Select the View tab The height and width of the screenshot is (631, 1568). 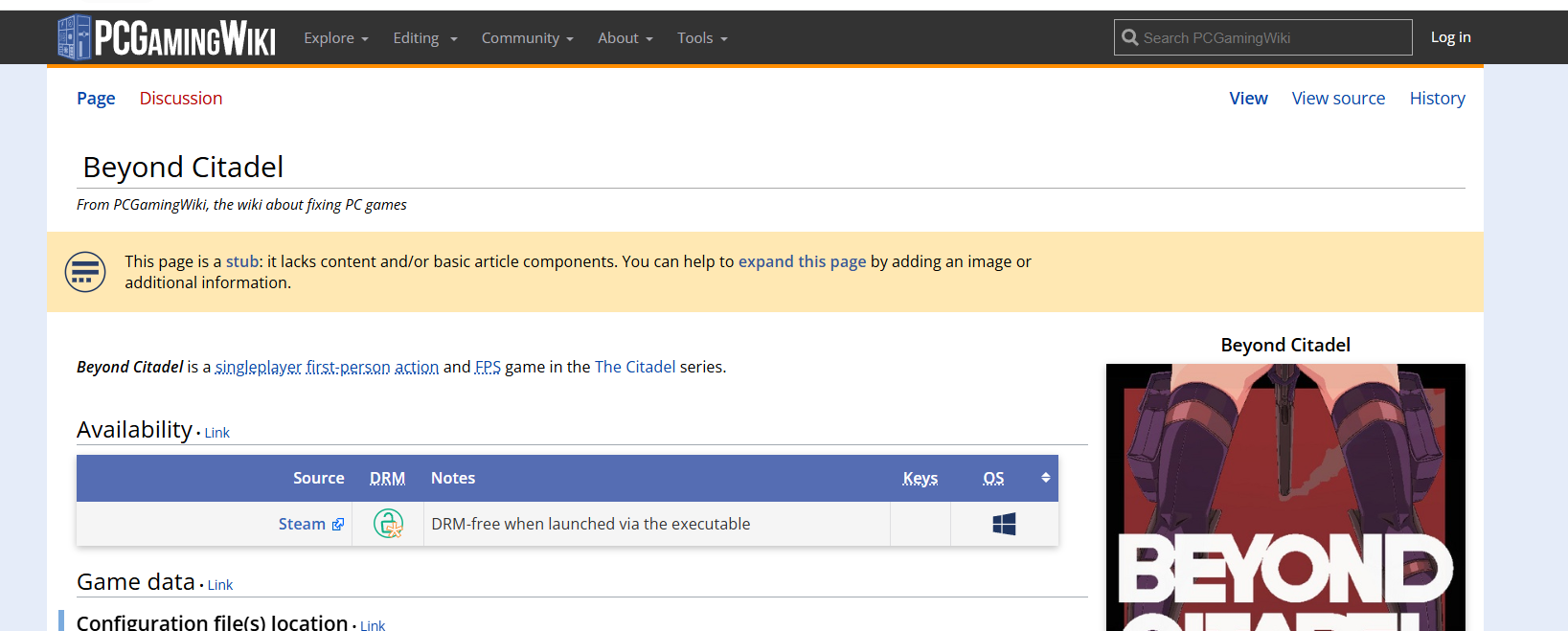pos(1249,99)
